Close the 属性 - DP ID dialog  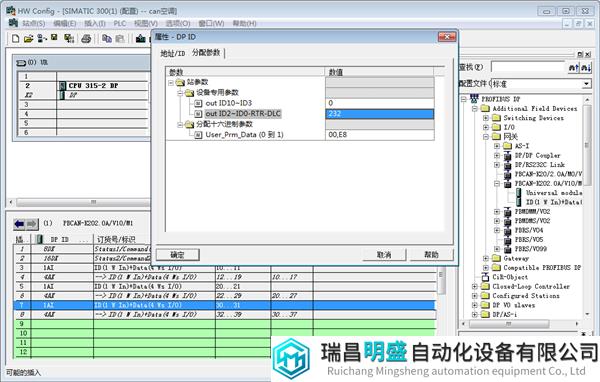click(x=447, y=37)
